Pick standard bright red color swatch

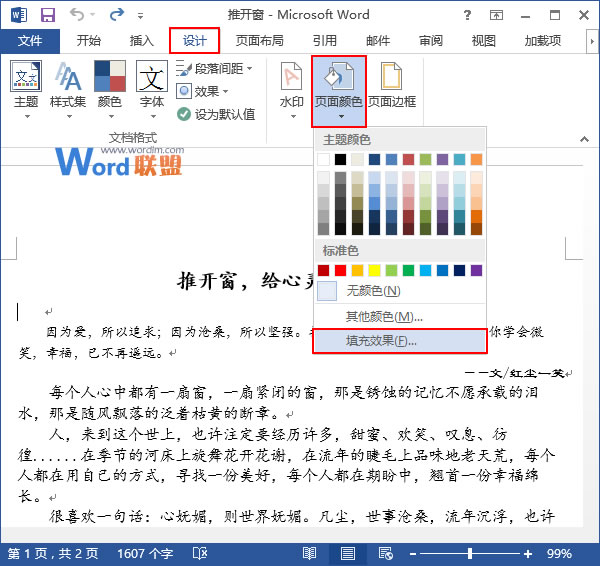pos(340,271)
